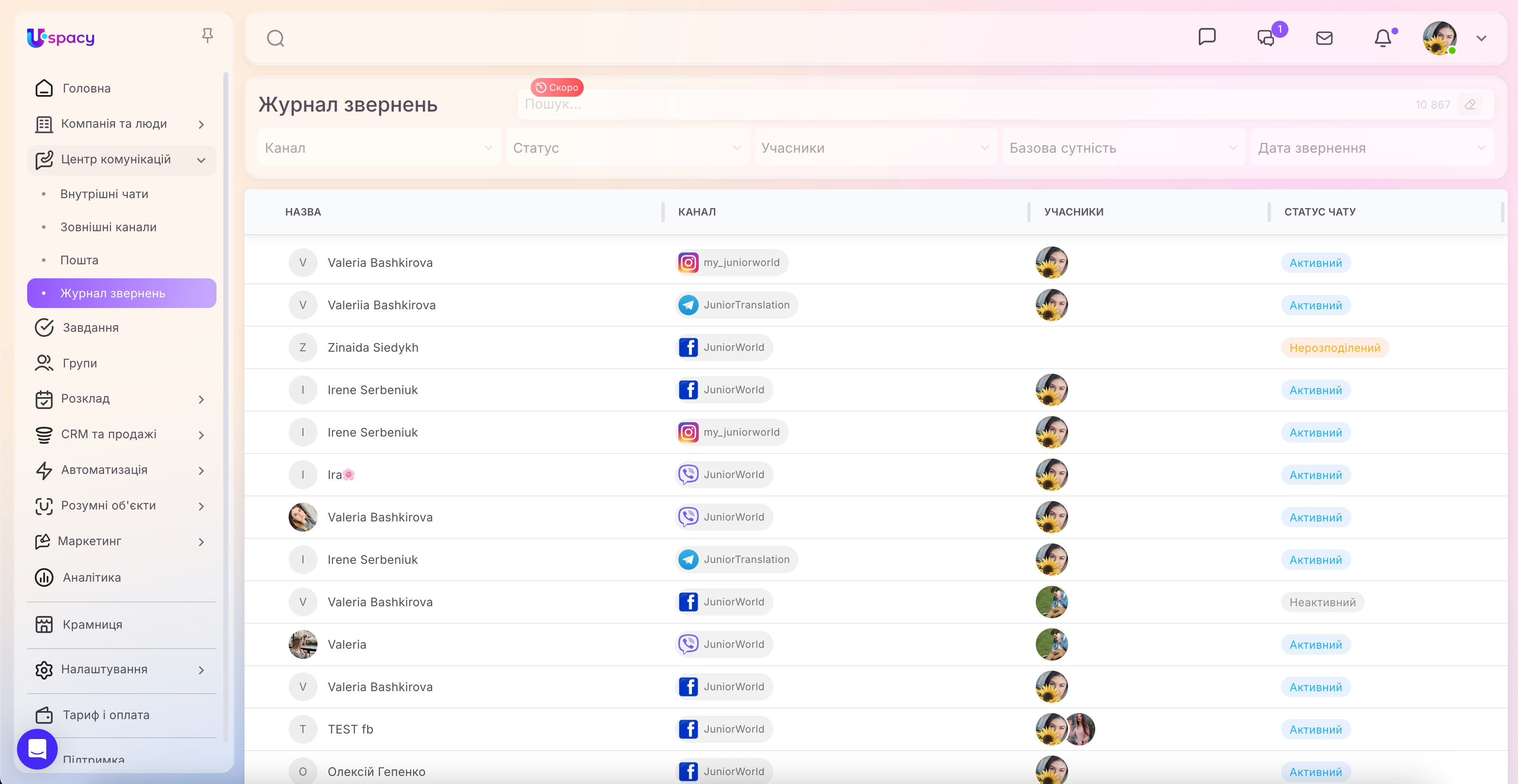Open the mail envelope icon
This screenshot has width=1518, height=784.
1324,38
